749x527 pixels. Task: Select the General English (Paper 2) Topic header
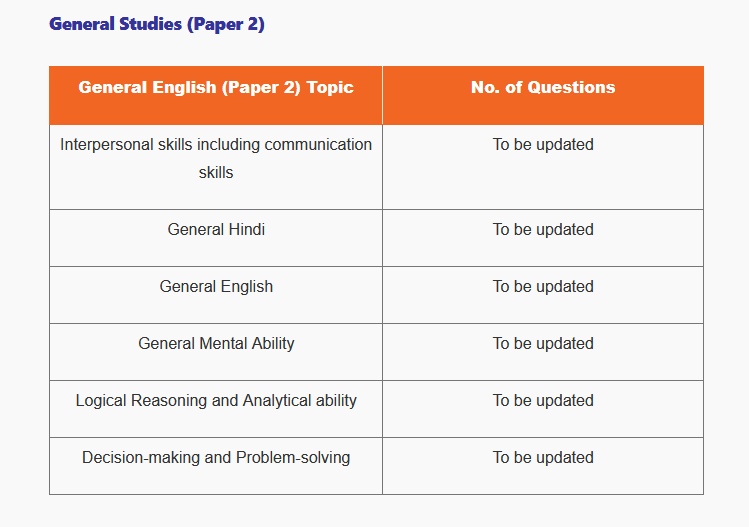click(x=216, y=87)
